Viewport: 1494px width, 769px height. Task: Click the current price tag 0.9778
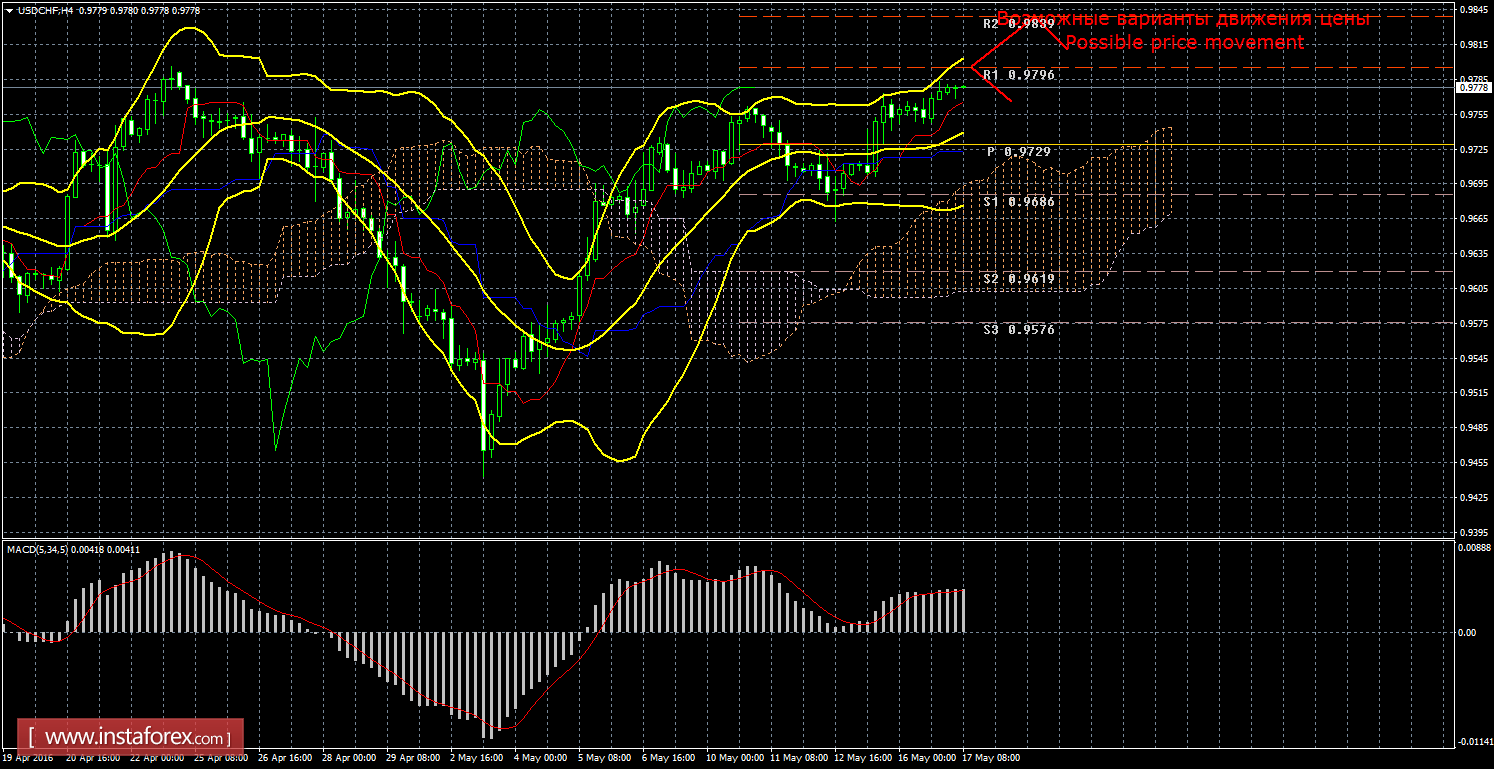point(1472,88)
